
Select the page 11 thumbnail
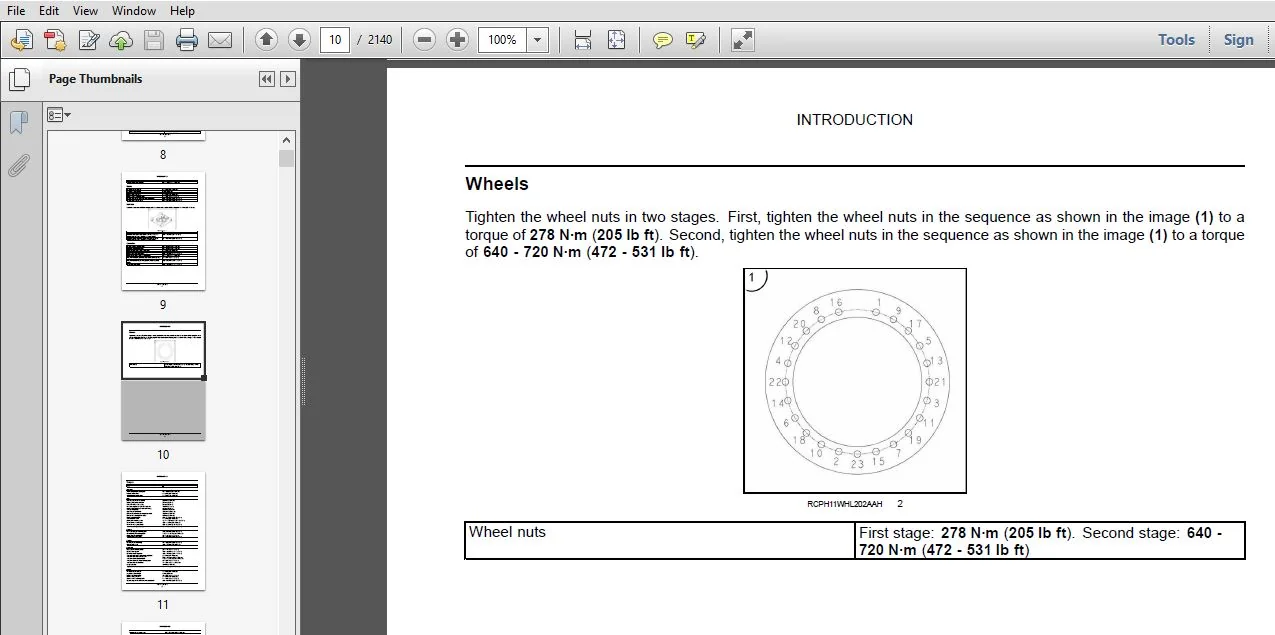163,531
